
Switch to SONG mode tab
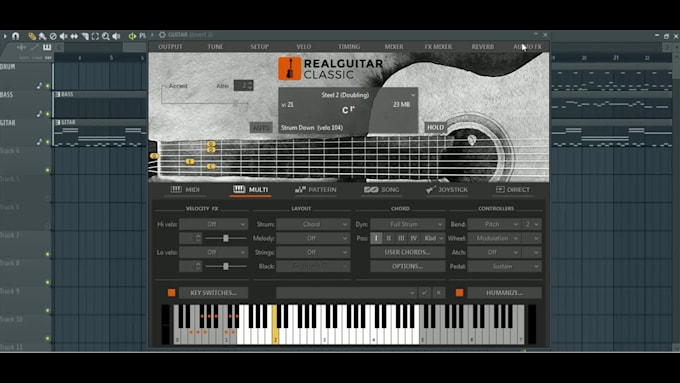point(382,190)
